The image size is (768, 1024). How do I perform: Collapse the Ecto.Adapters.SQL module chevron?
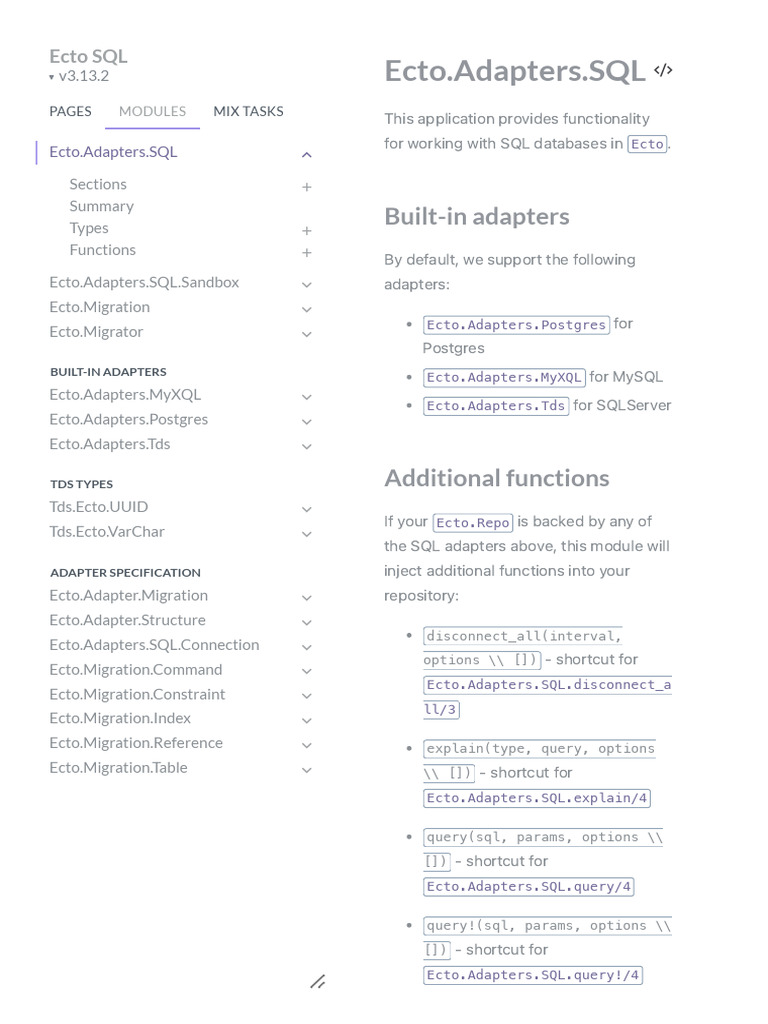pos(307,154)
